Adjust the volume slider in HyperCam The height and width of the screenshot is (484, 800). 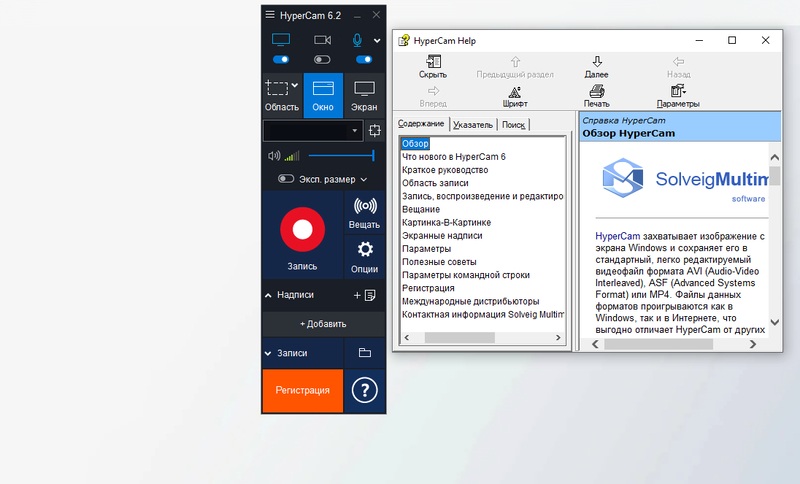(x=341, y=156)
